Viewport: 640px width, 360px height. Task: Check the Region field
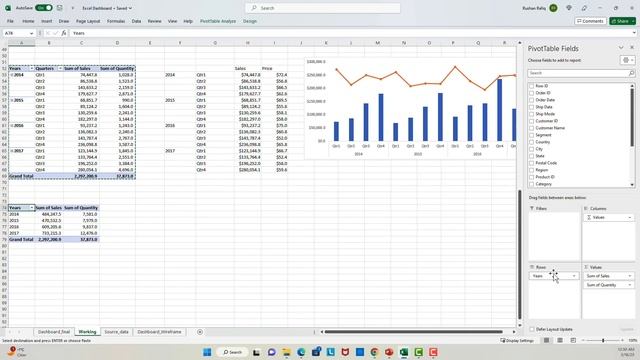(x=531, y=170)
